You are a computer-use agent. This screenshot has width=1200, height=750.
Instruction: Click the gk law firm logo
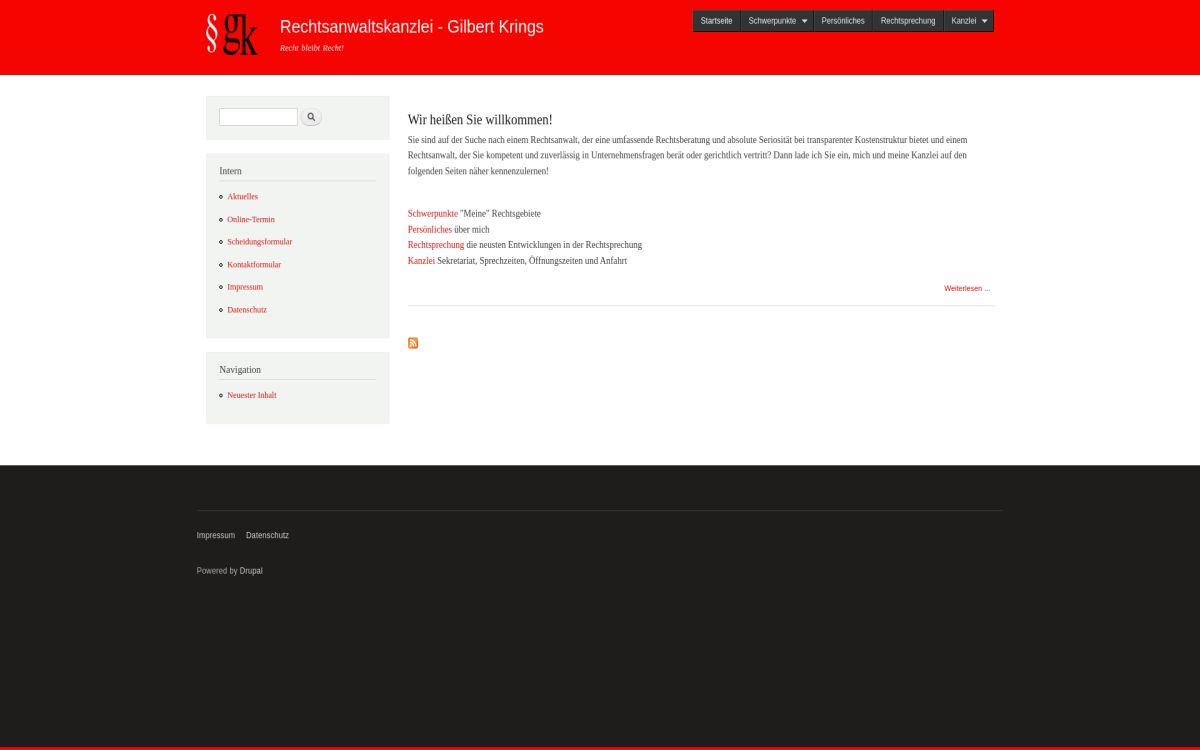[232, 34]
